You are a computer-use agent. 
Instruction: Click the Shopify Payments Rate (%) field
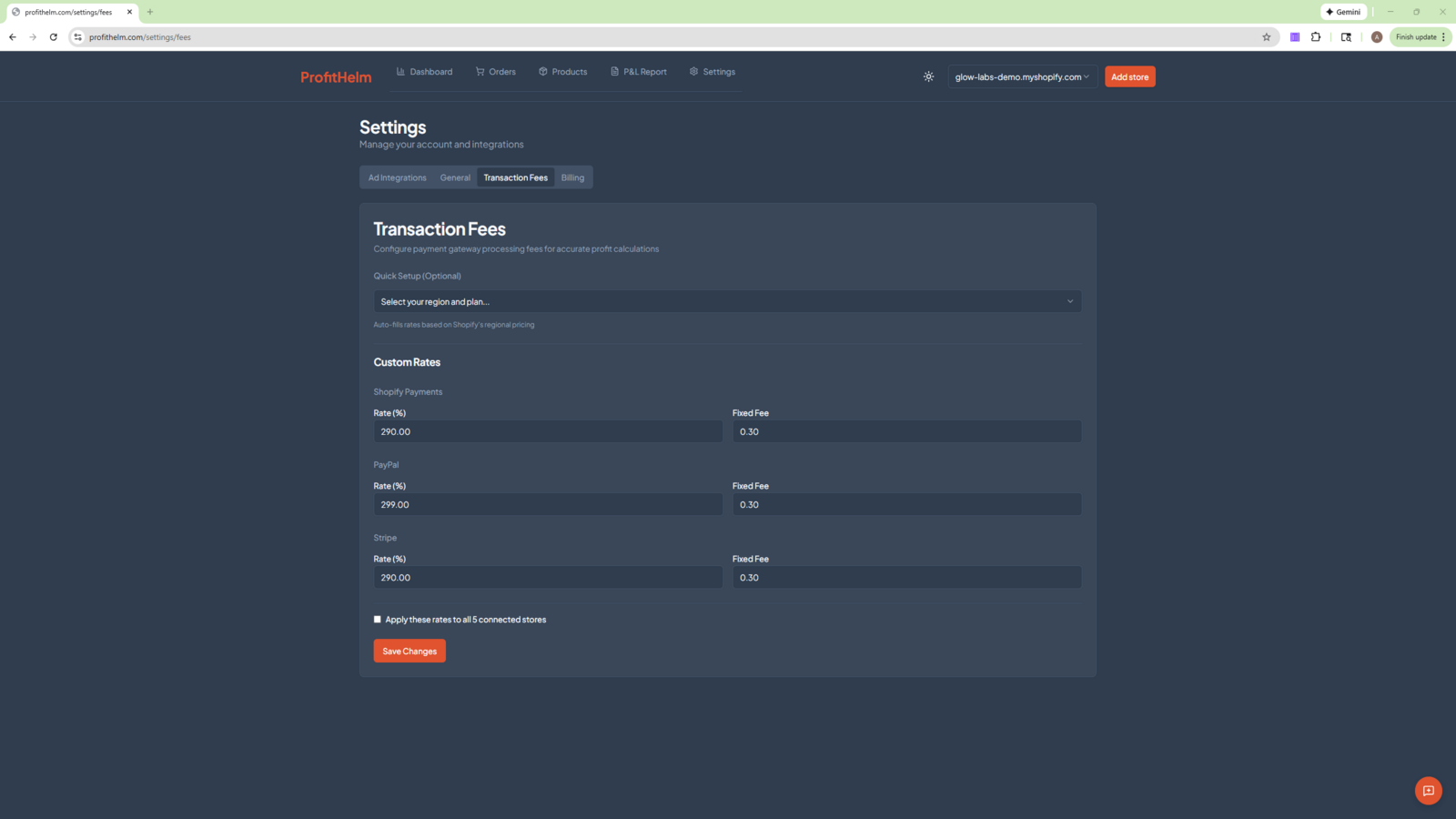tap(548, 431)
